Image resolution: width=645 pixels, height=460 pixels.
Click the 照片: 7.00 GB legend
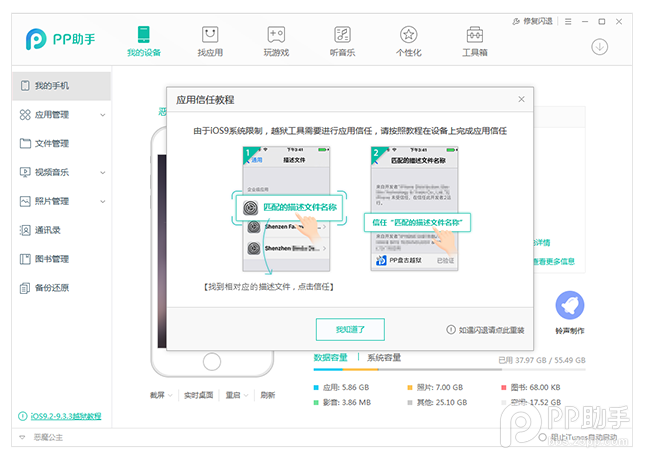(435, 387)
